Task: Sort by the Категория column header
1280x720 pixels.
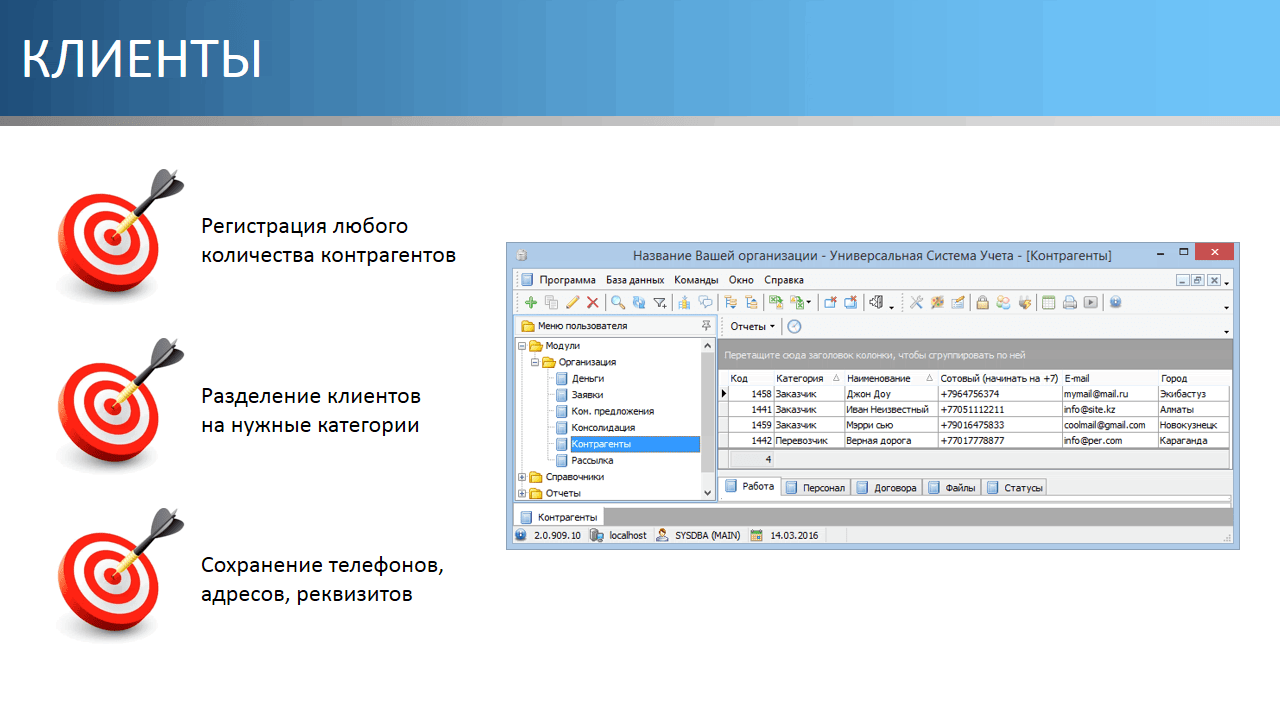Action: pos(800,378)
